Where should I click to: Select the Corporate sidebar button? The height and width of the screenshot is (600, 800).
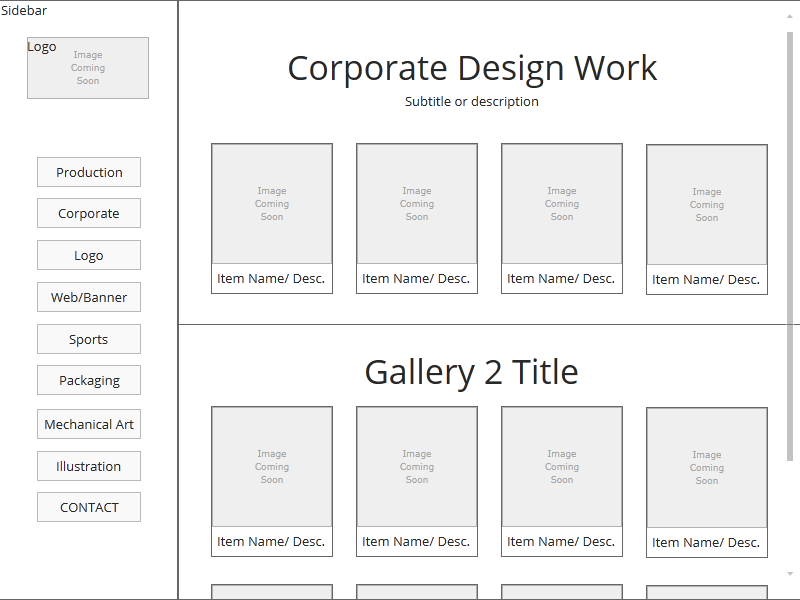click(89, 213)
